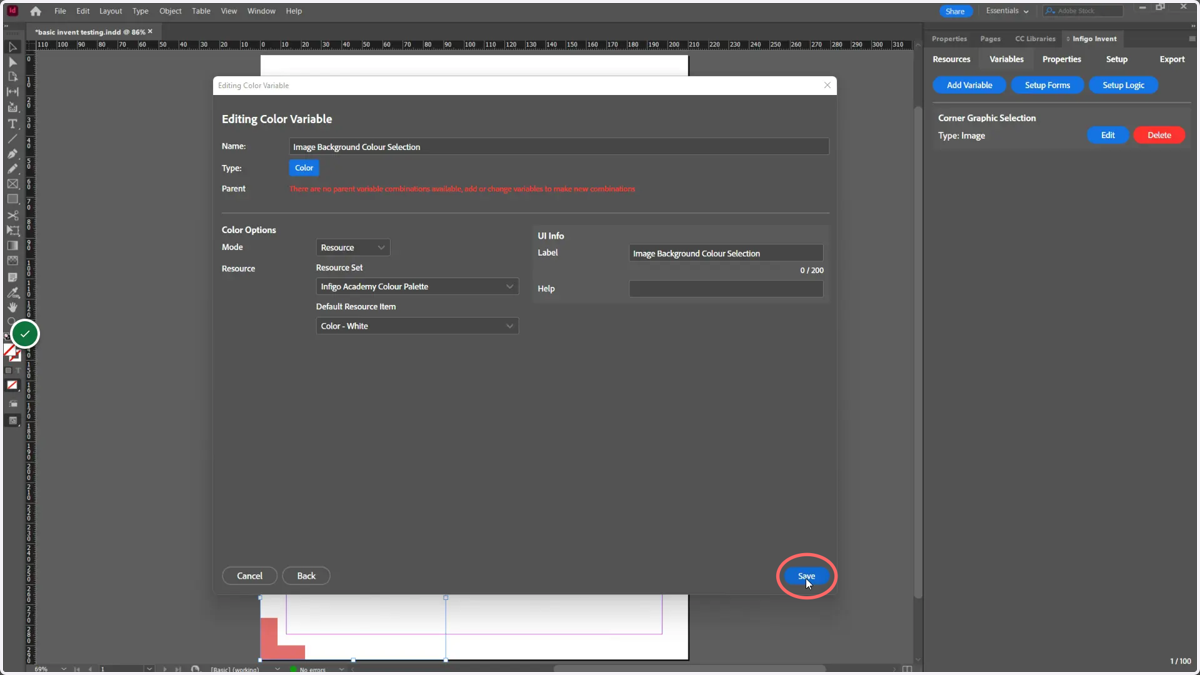
Task: Open the screen mode icon in toolbar
Action: tap(13, 421)
